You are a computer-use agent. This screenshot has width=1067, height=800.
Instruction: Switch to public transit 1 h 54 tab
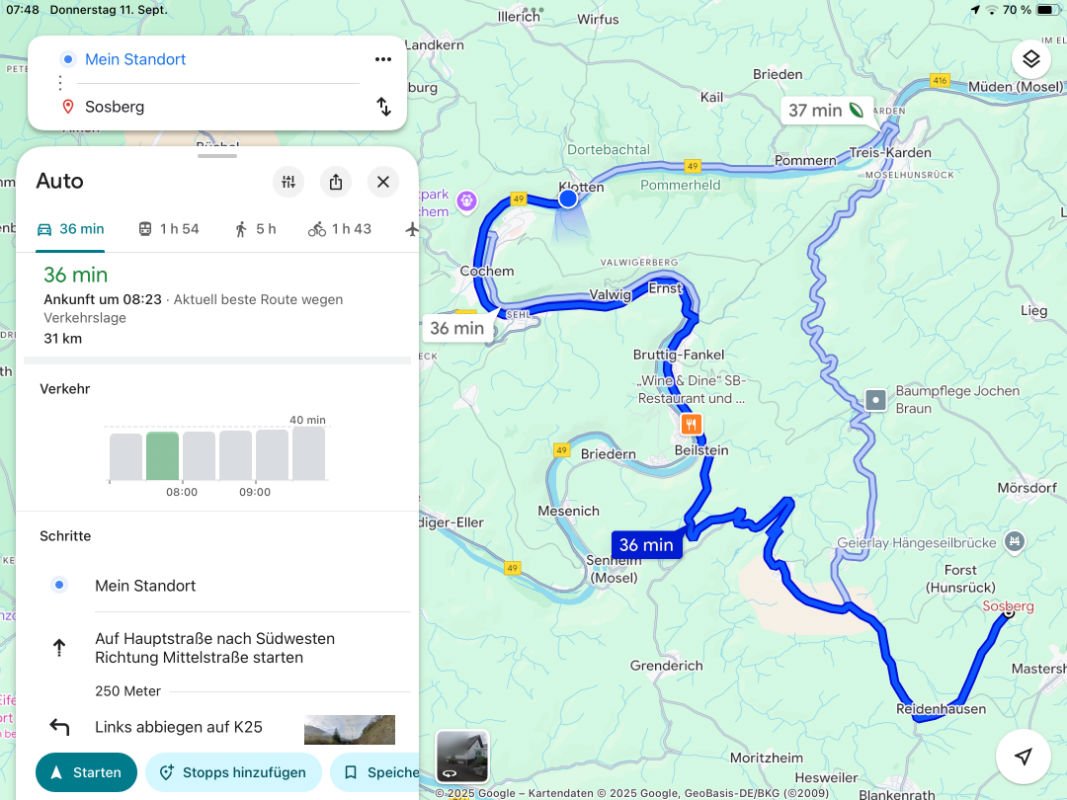click(168, 229)
